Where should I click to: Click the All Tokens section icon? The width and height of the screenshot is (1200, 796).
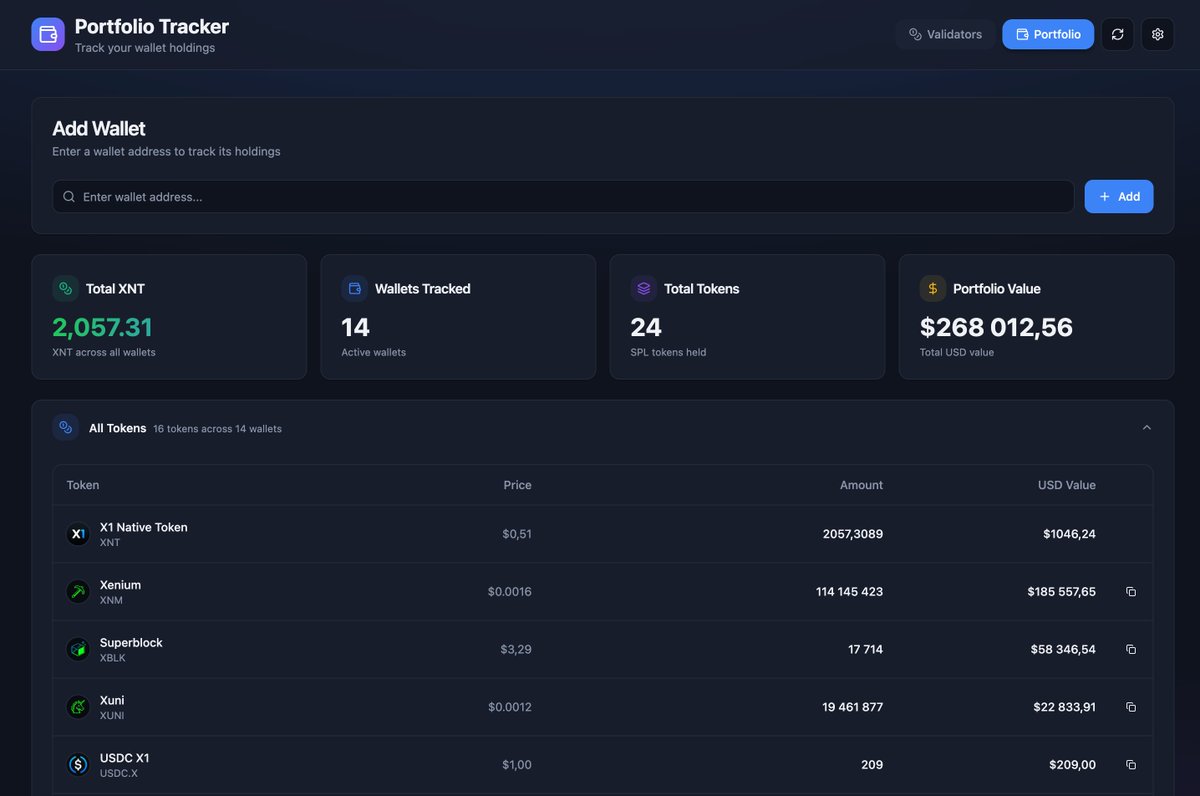pos(65,427)
